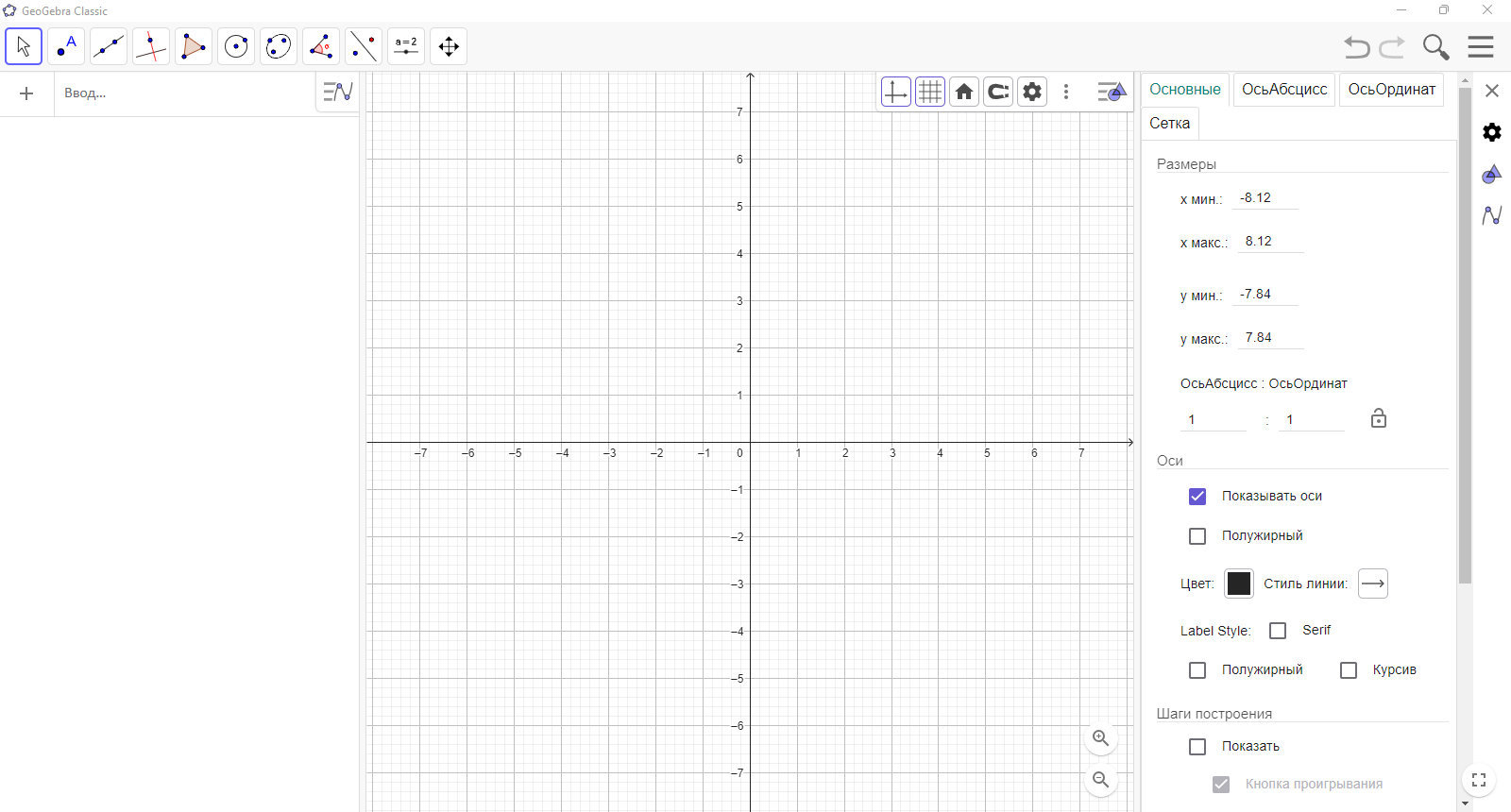1511x812 pixels.
Task: Select the Line through two points tool
Action: click(x=109, y=46)
